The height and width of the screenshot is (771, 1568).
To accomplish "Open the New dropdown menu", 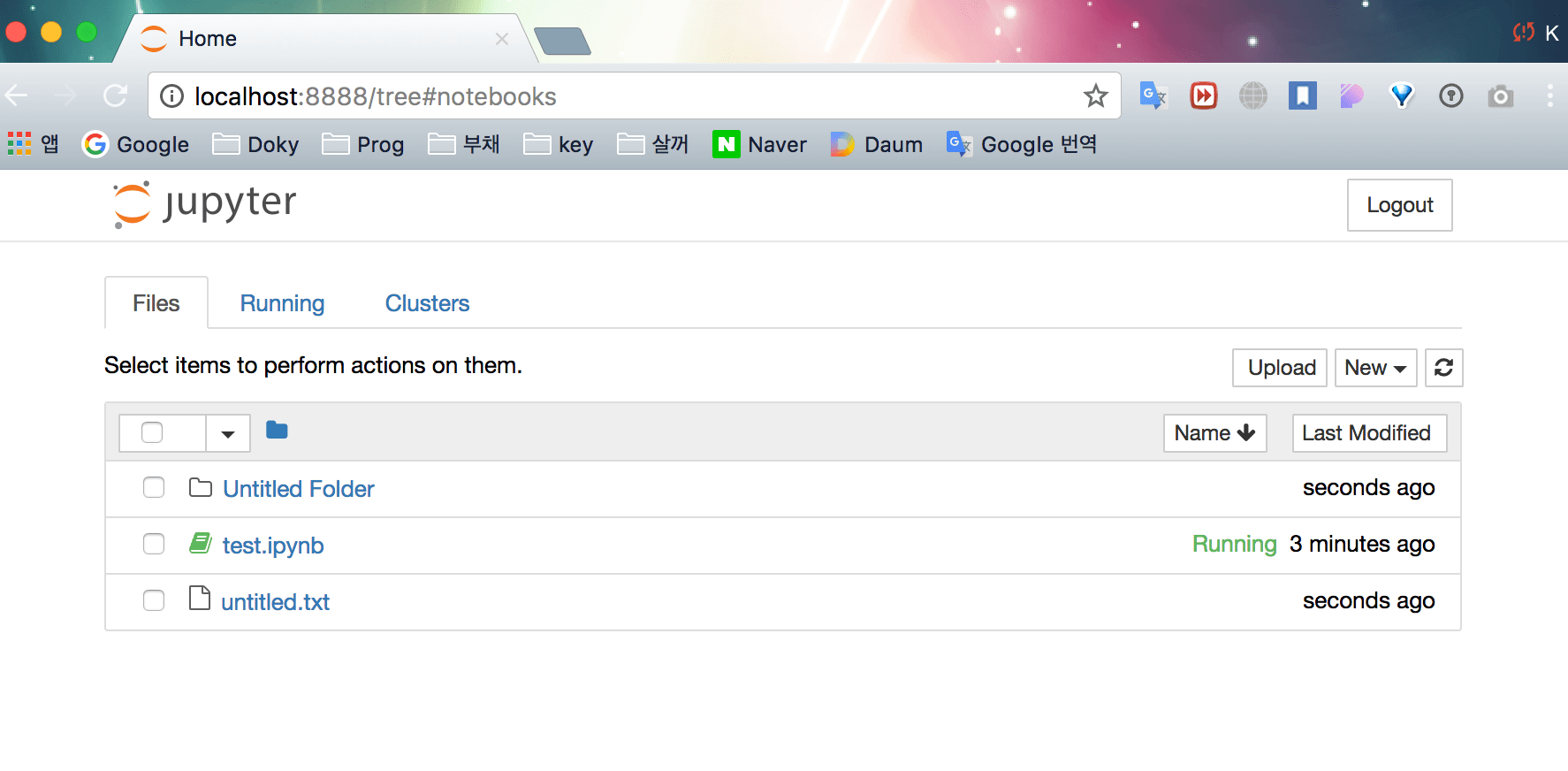I will coord(1375,368).
